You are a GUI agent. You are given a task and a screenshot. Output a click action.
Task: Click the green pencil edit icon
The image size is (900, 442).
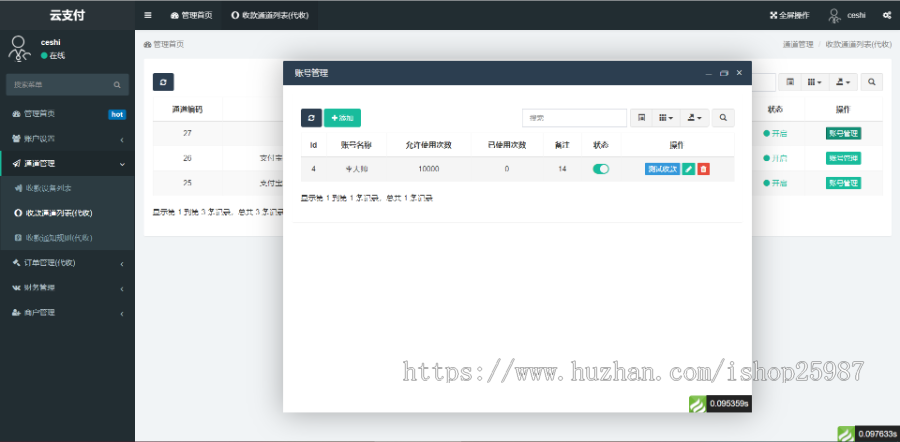689,169
